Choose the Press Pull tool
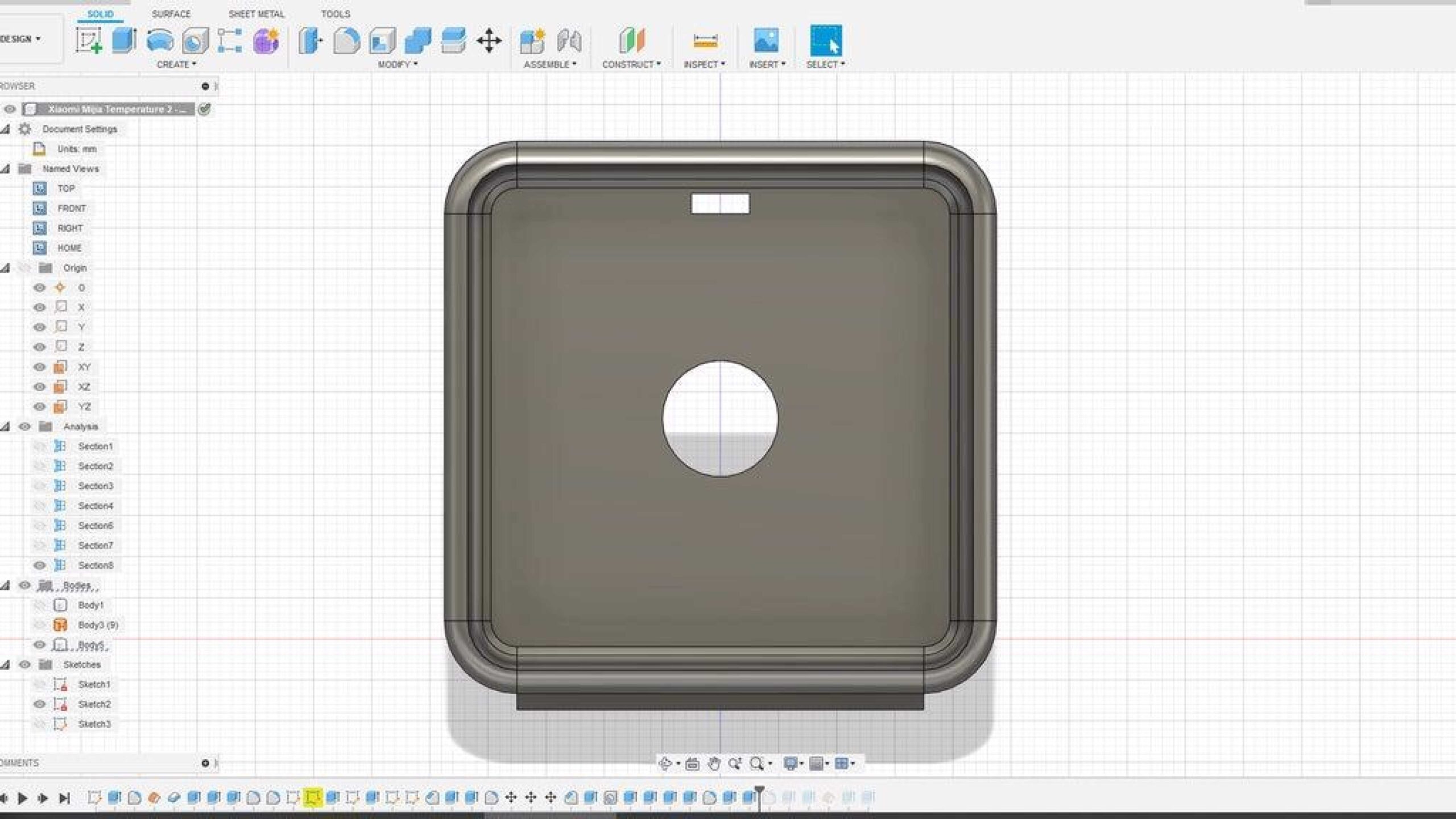Image resolution: width=1456 pixels, height=819 pixels. tap(311, 41)
